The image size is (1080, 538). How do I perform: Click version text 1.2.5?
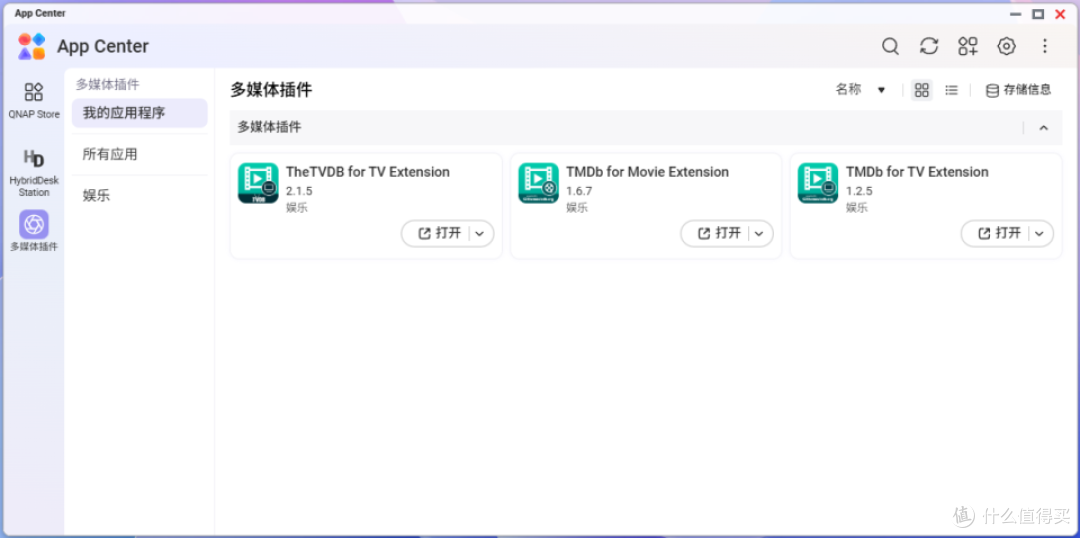859,192
